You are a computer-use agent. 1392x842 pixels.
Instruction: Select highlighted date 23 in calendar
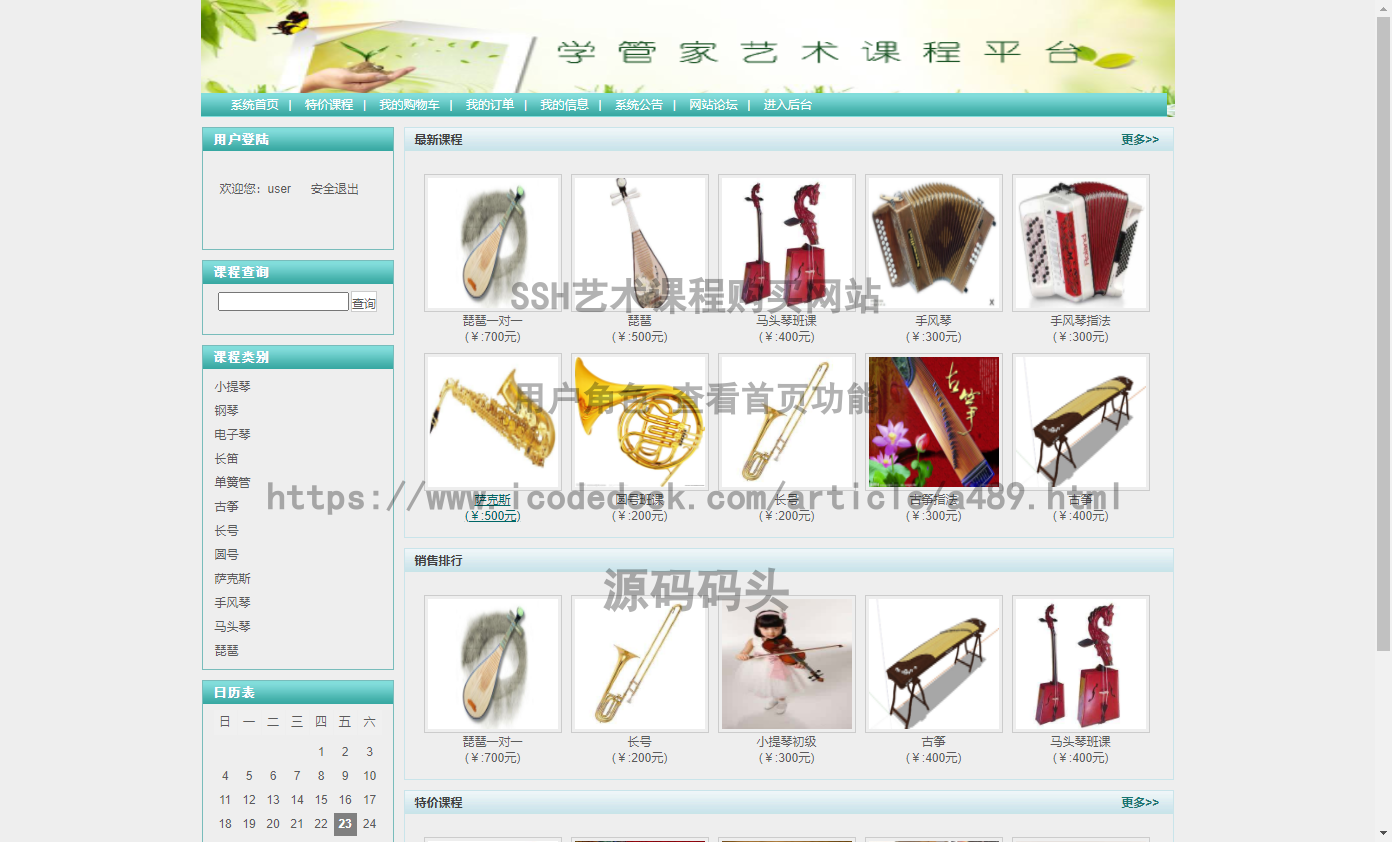[x=345, y=824]
